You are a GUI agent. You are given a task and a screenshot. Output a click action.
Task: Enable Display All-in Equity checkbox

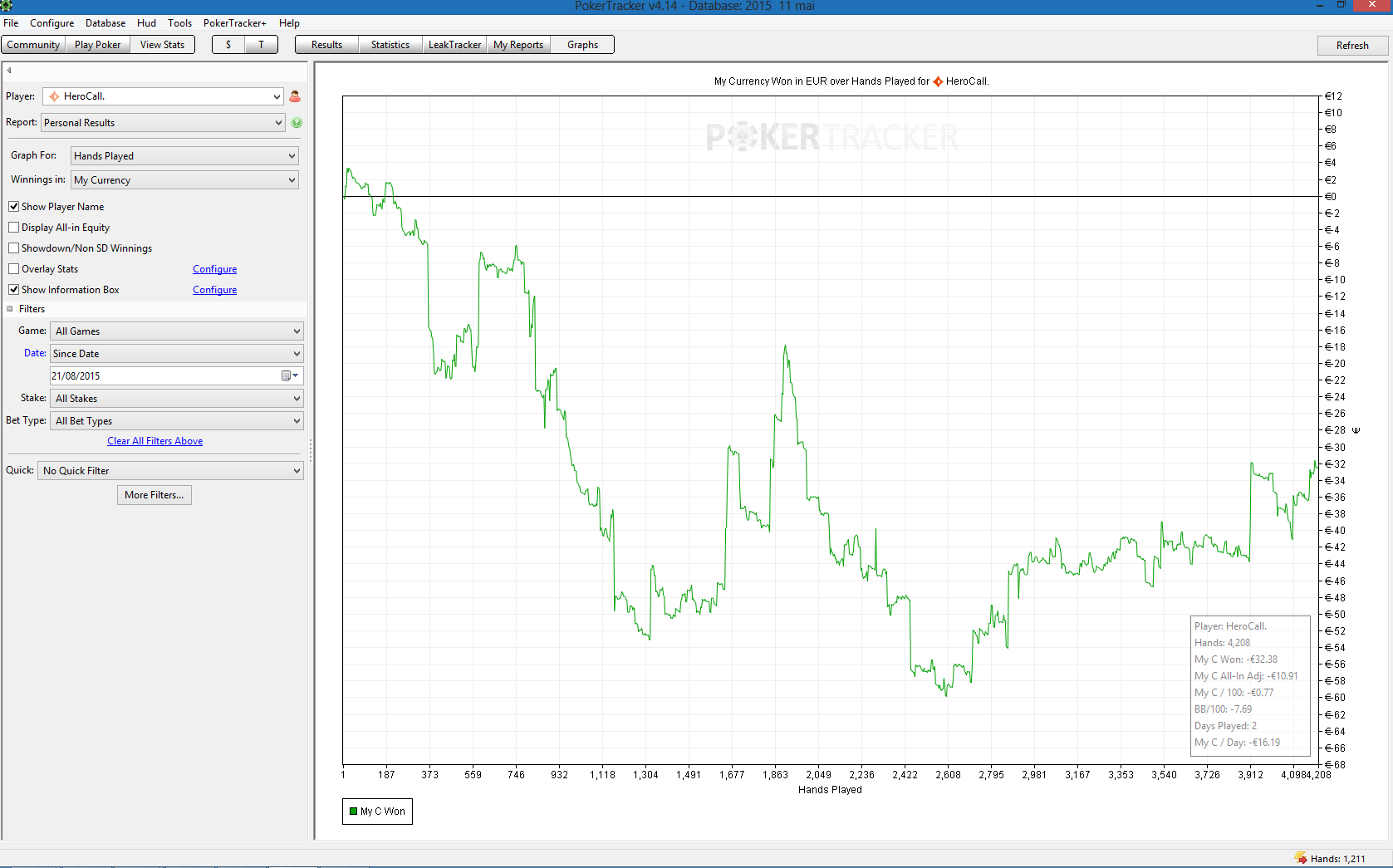13,228
